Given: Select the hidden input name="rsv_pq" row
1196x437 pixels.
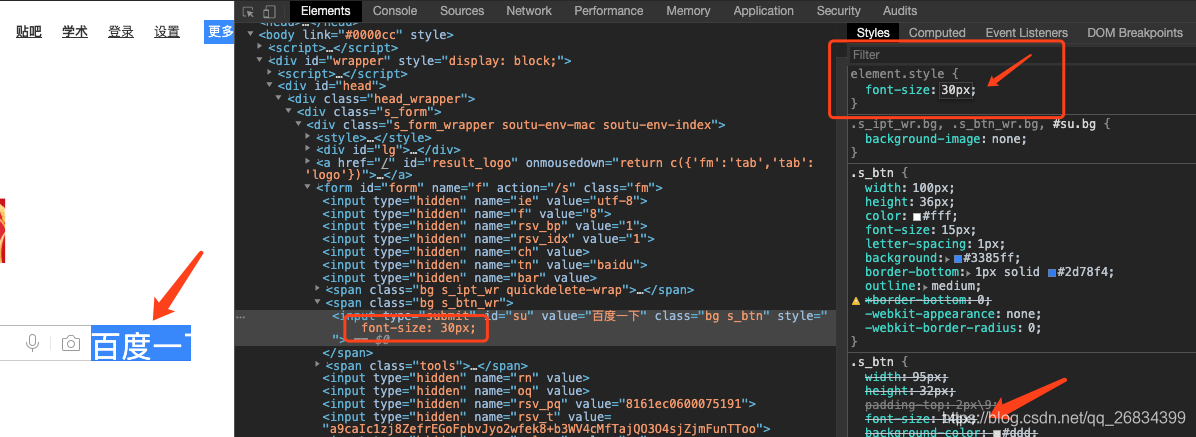Looking at the screenshot, I should [x=539, y=403].
